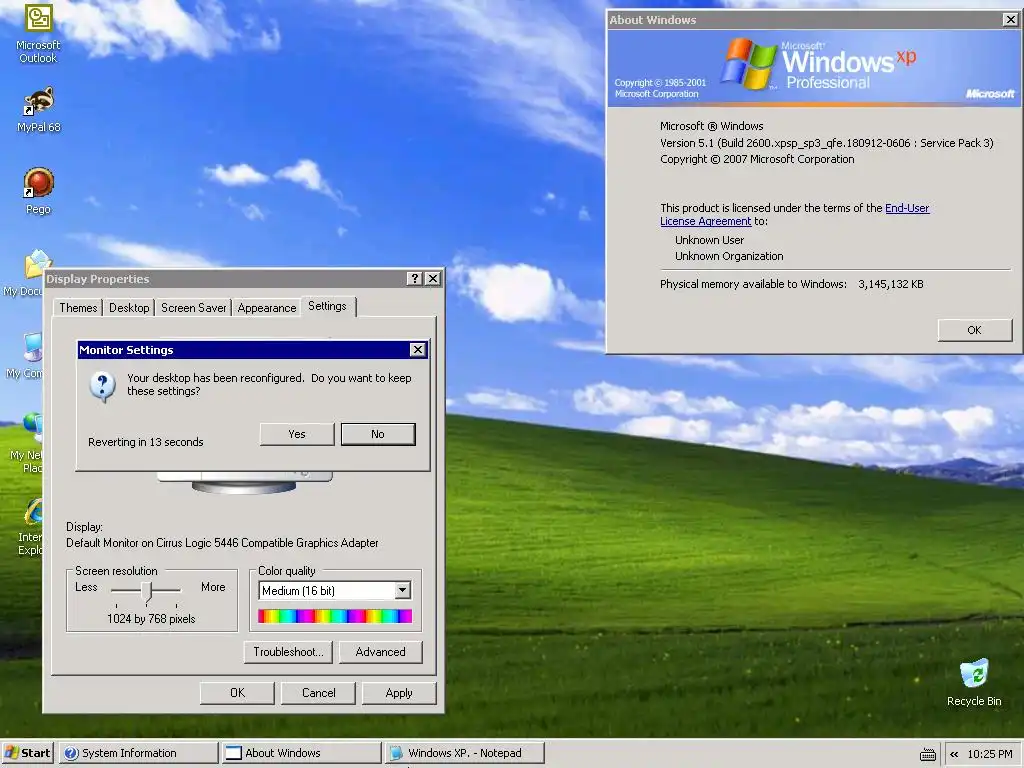The image size is (1024, 768).
Task: Click the screen resolution slider handle
Action: [x=147, y=591]
